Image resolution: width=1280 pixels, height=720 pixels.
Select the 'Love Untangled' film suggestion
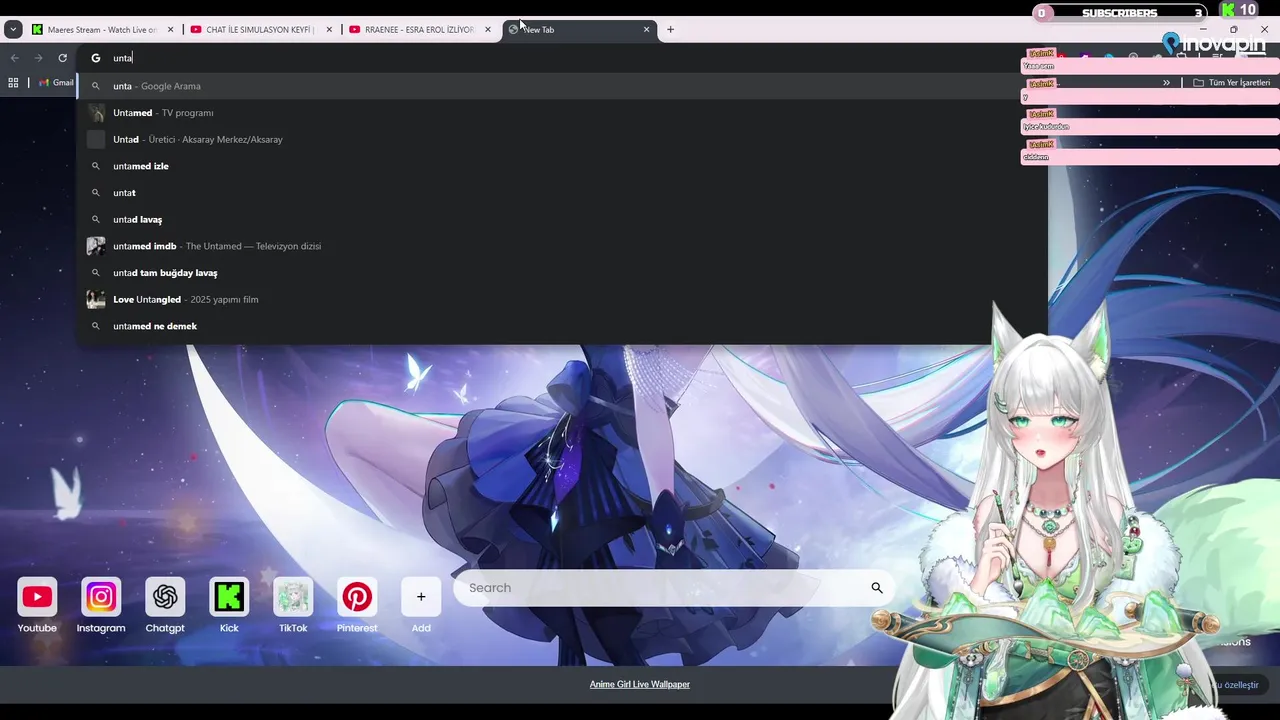point(562,299)
